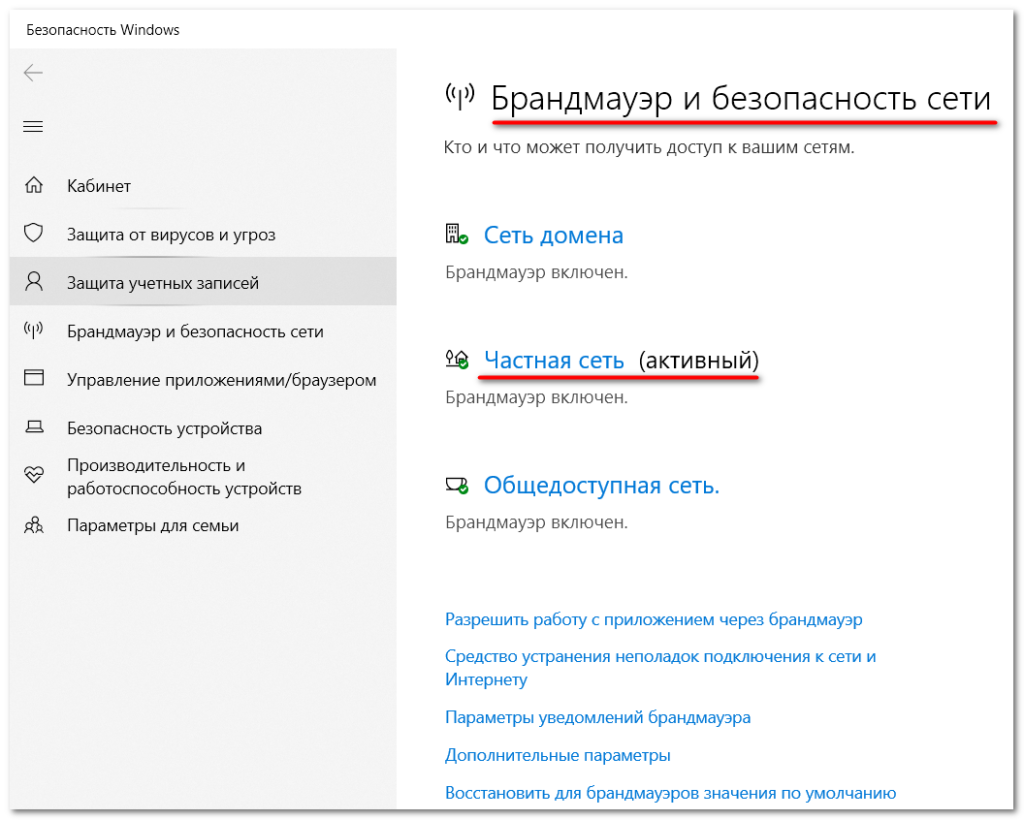Click the building icon beside Сеть домена

[456, 234]
